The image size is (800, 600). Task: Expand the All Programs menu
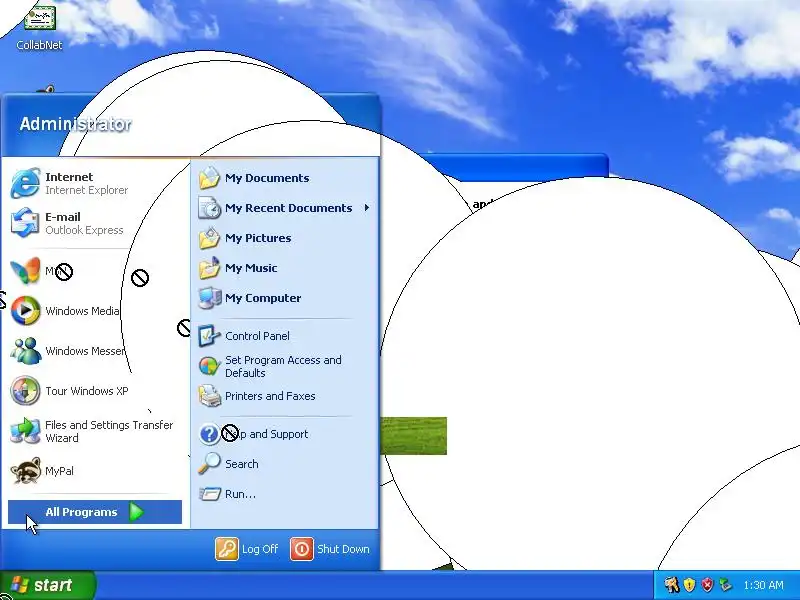[x=95, y=512]
